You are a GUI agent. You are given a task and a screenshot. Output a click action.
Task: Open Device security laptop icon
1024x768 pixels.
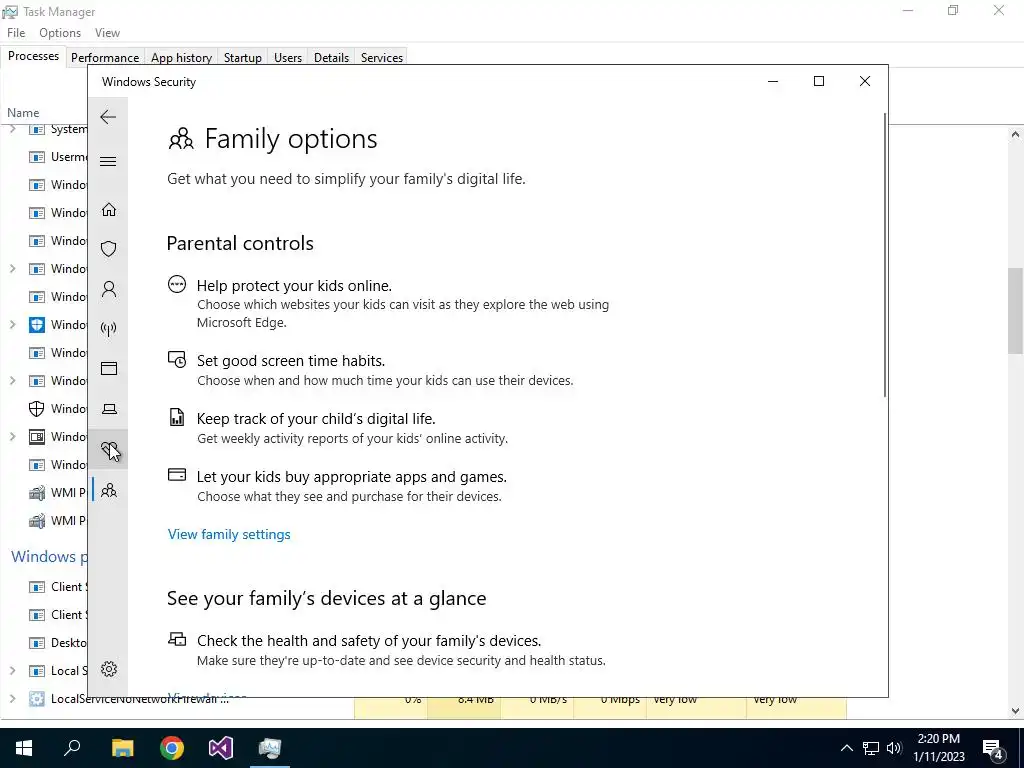(108, 409)
